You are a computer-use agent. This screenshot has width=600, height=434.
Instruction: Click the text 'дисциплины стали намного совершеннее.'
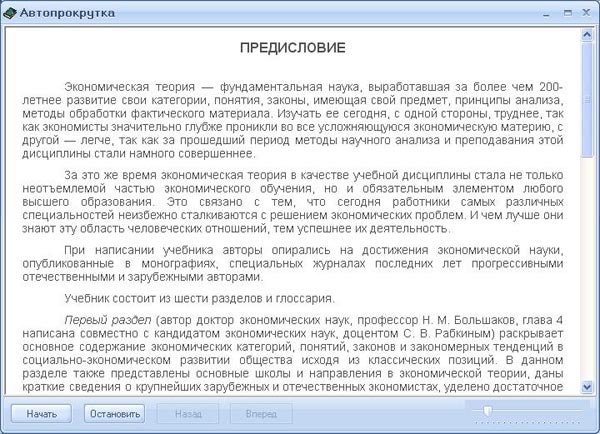139,153
